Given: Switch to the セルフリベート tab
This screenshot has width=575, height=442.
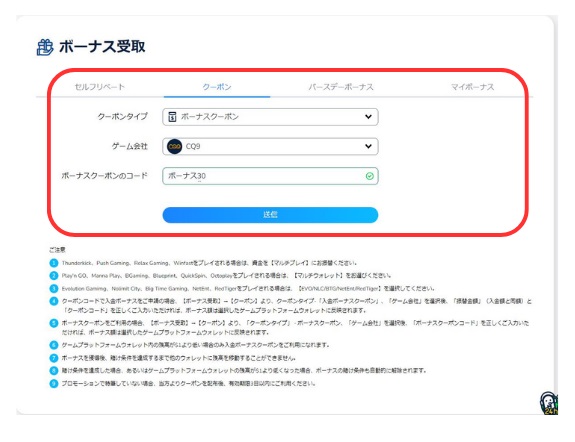Looking at the screenshot, I should click(x=99, y=87).
